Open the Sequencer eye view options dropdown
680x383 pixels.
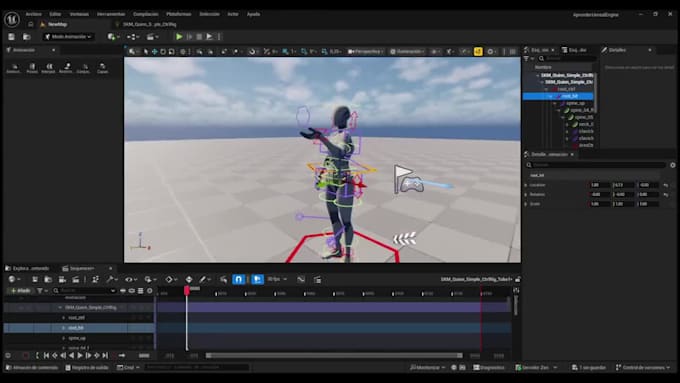point(131,280)
